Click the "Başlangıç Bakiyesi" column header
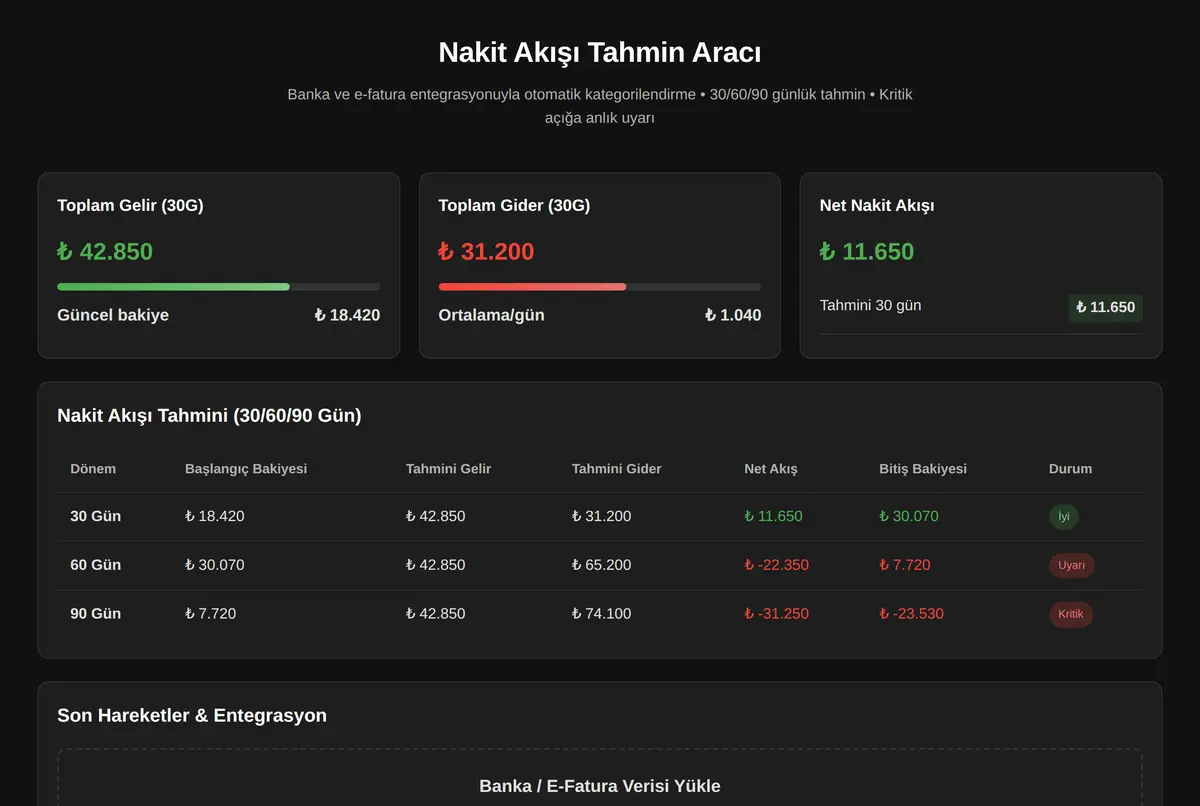This screenshot has height=806, width=1200. click(x=246, y=469)
